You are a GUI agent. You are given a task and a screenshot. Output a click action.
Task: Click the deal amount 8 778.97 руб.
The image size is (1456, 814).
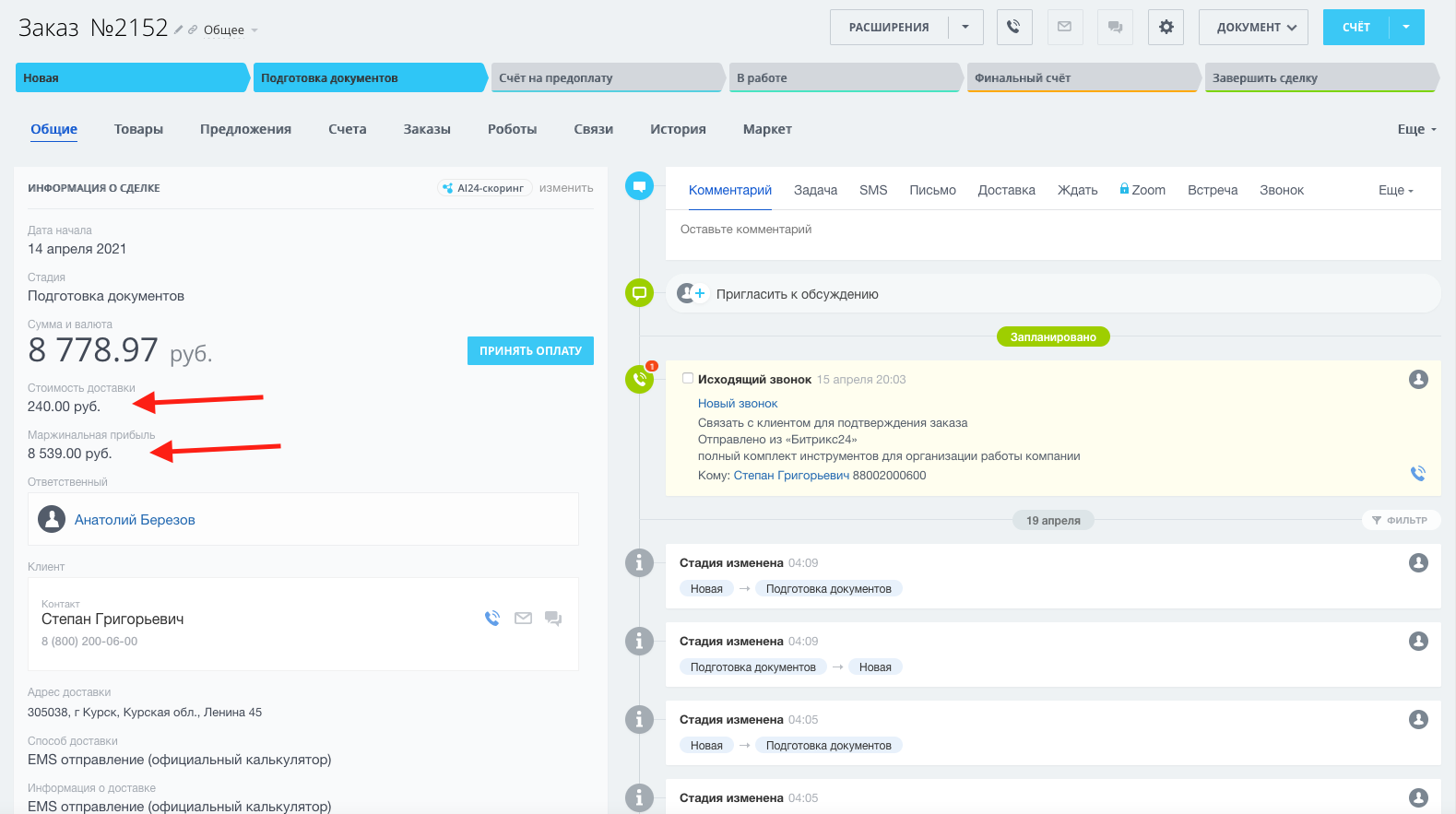(x=120, y=350)
